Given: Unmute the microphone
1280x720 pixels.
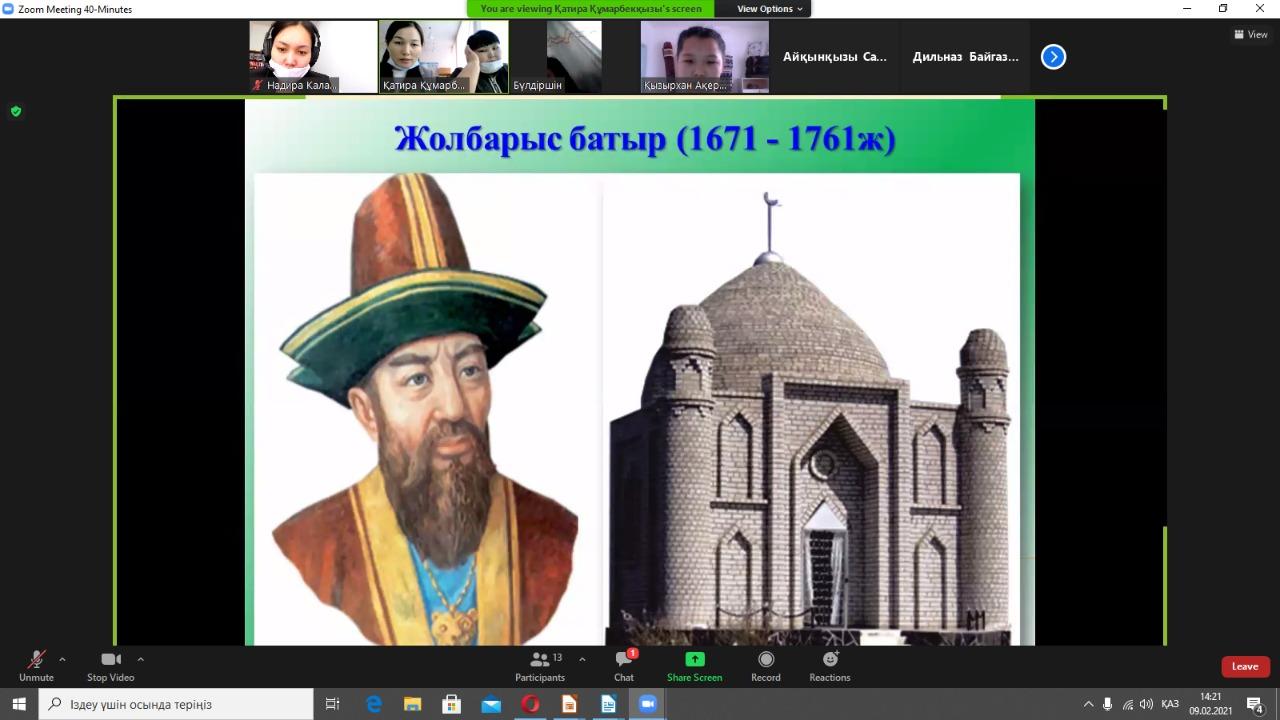Looking at the screenshot, I should click(36, 666).
